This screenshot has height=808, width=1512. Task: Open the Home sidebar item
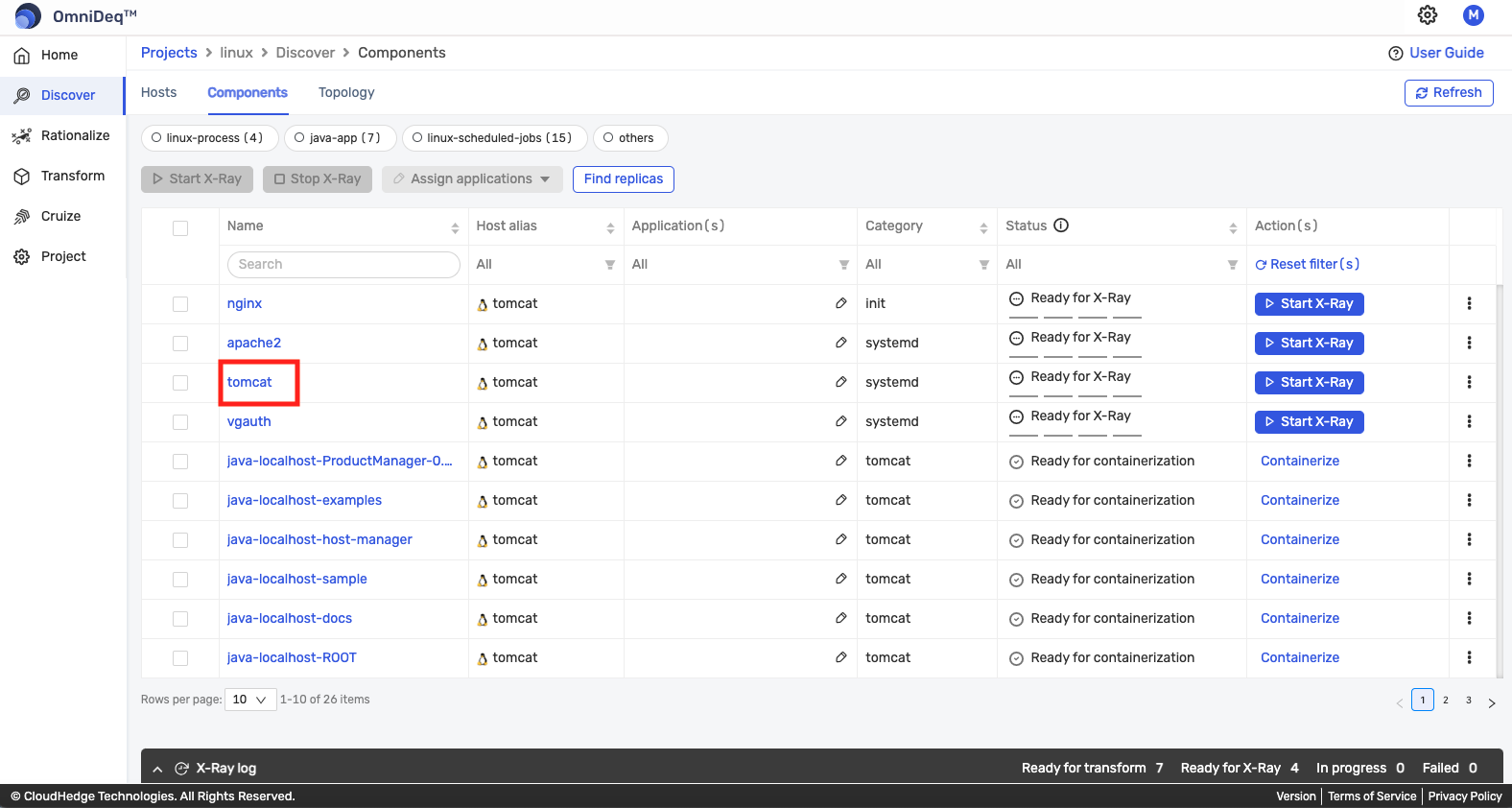pyautogui.click(x=62, y=55)
